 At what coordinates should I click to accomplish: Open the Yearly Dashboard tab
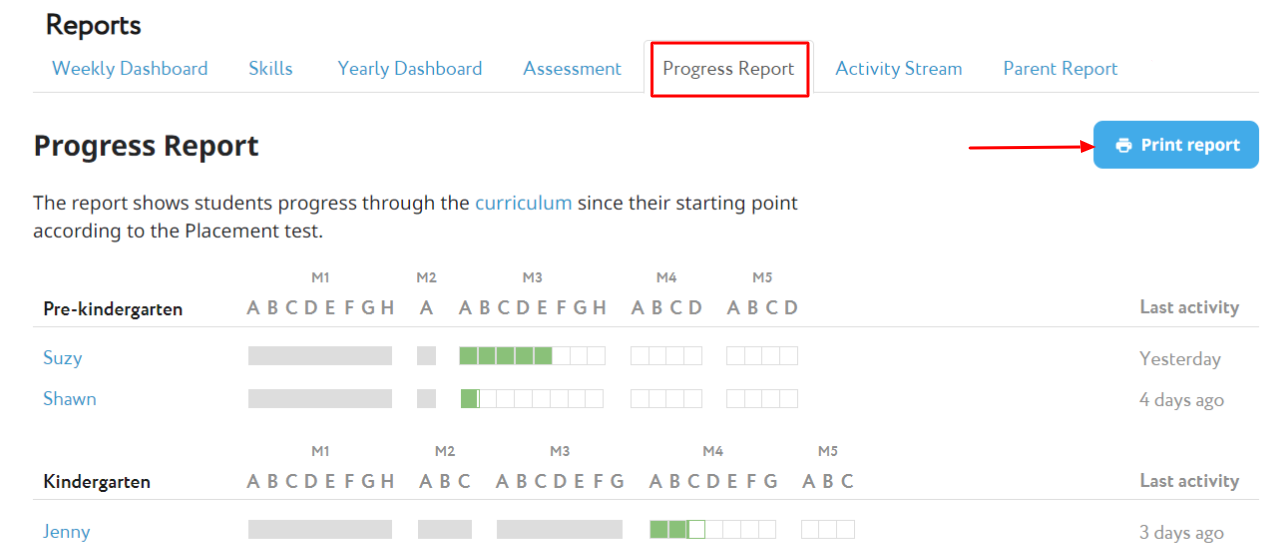410,69
